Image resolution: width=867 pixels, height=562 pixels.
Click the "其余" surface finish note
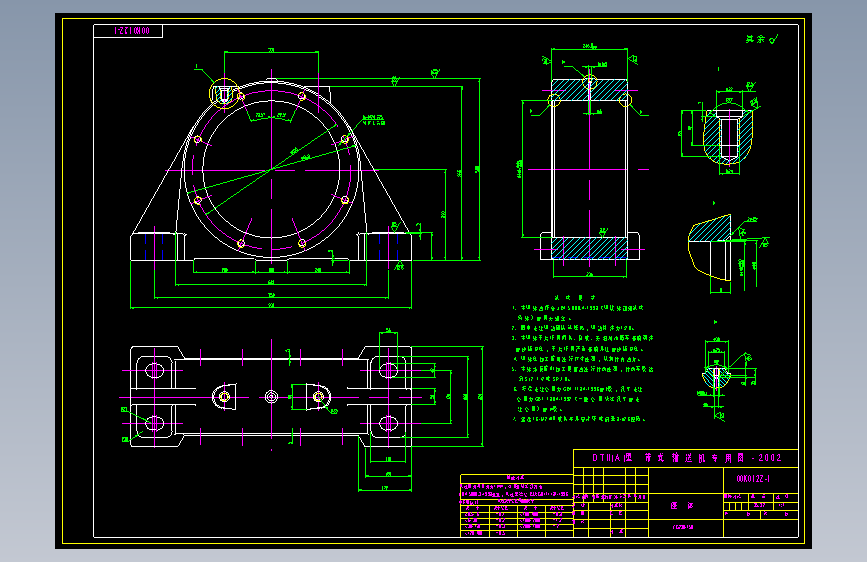coord(762,39)
